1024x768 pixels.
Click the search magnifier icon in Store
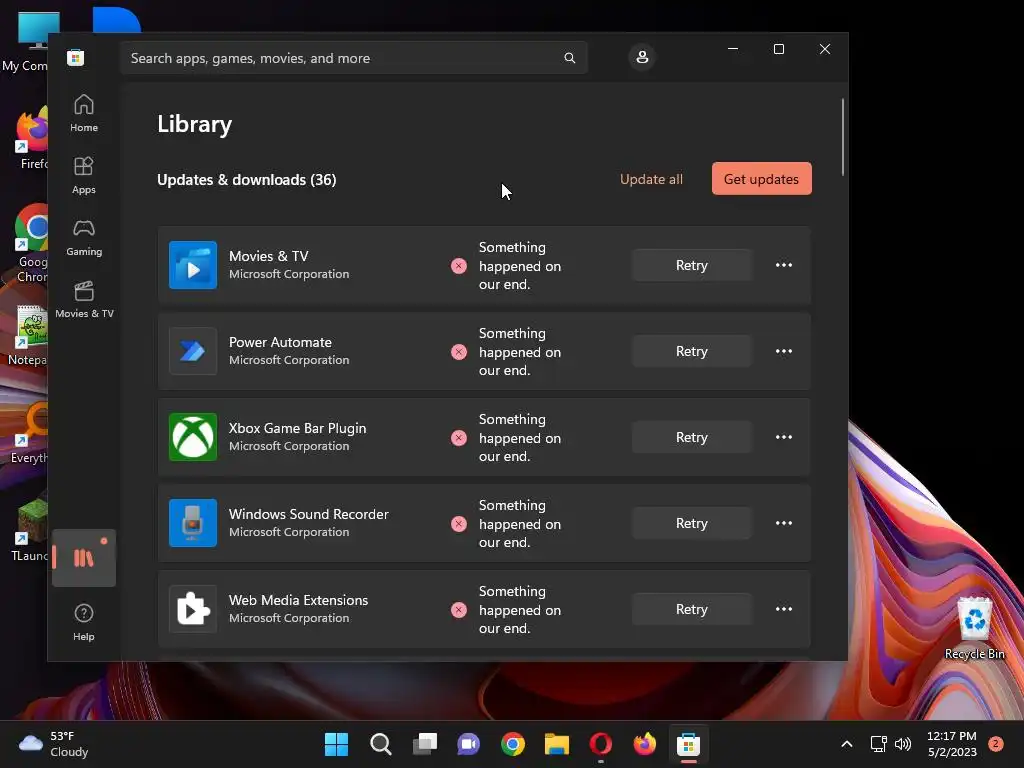pos(569,58)
